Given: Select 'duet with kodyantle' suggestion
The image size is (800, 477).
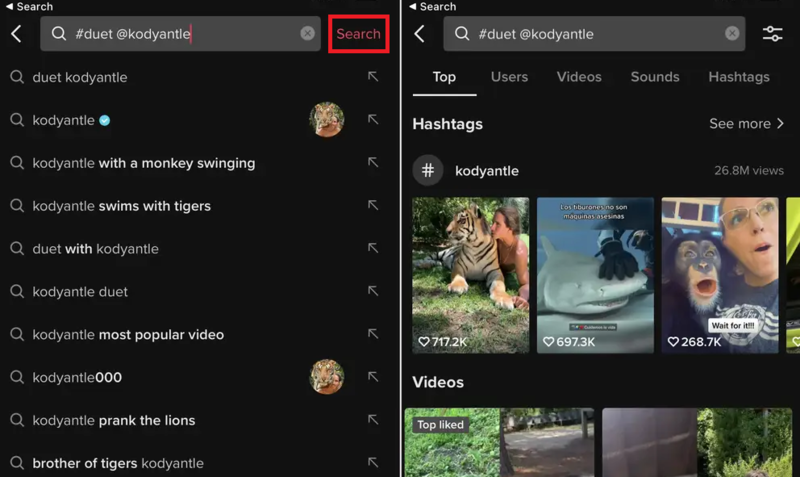Looking at the screenshot, I should click(95, 249).
